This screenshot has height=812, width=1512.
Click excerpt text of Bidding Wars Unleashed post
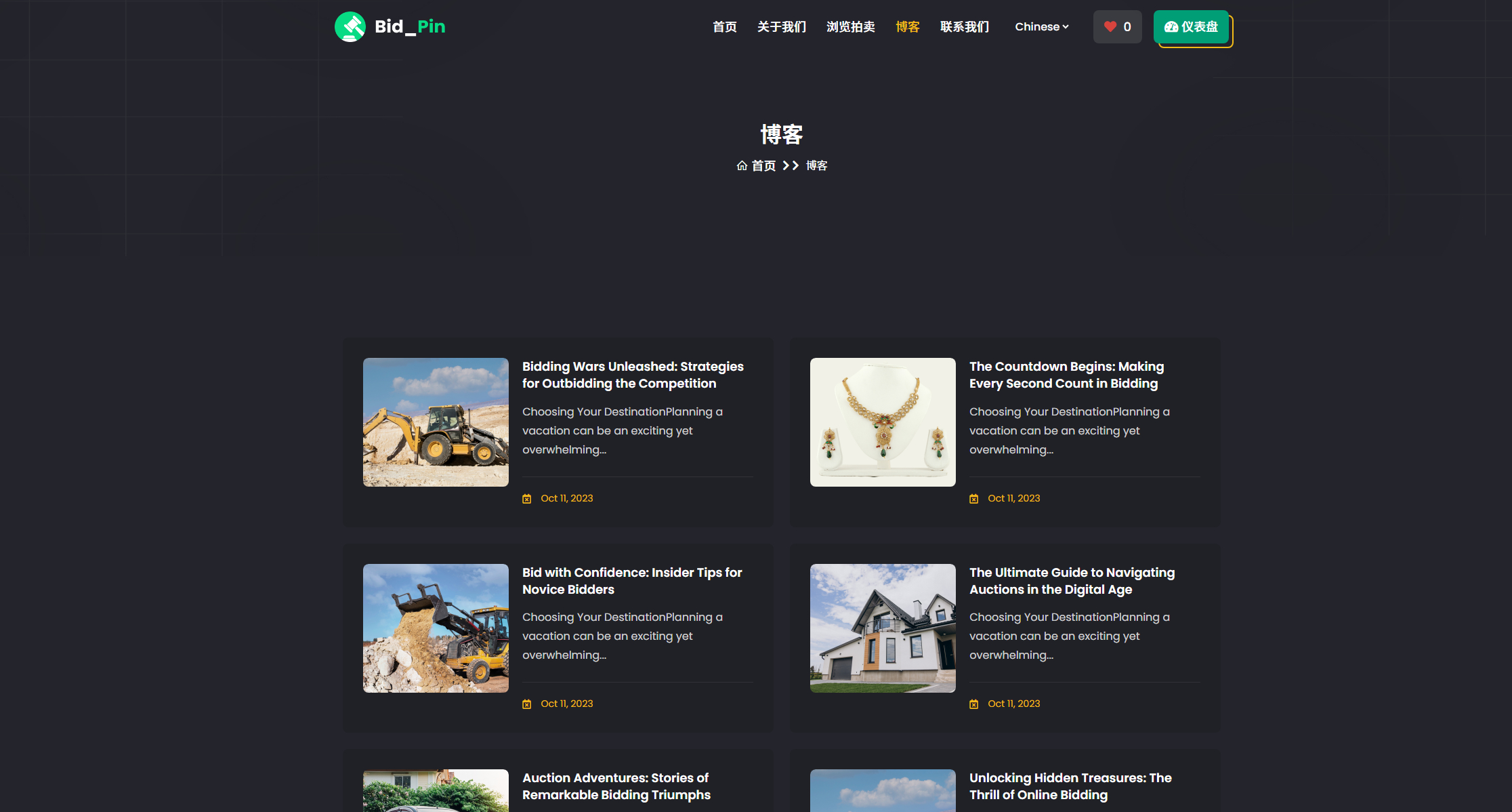623,430
